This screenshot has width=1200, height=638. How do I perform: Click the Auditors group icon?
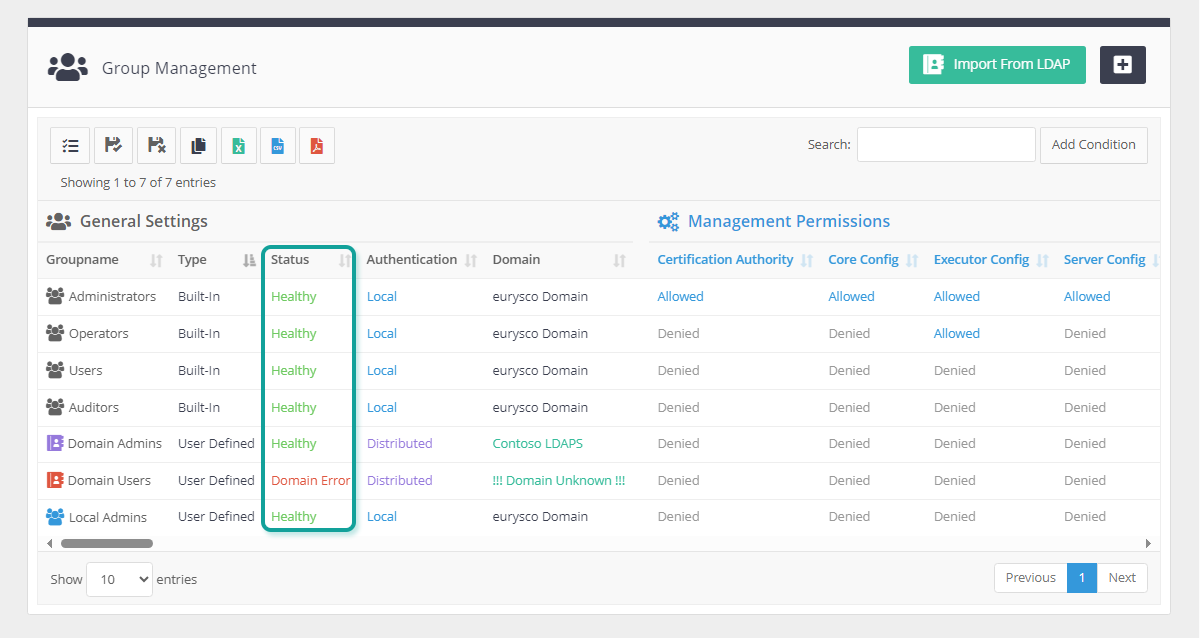(55, 407)
